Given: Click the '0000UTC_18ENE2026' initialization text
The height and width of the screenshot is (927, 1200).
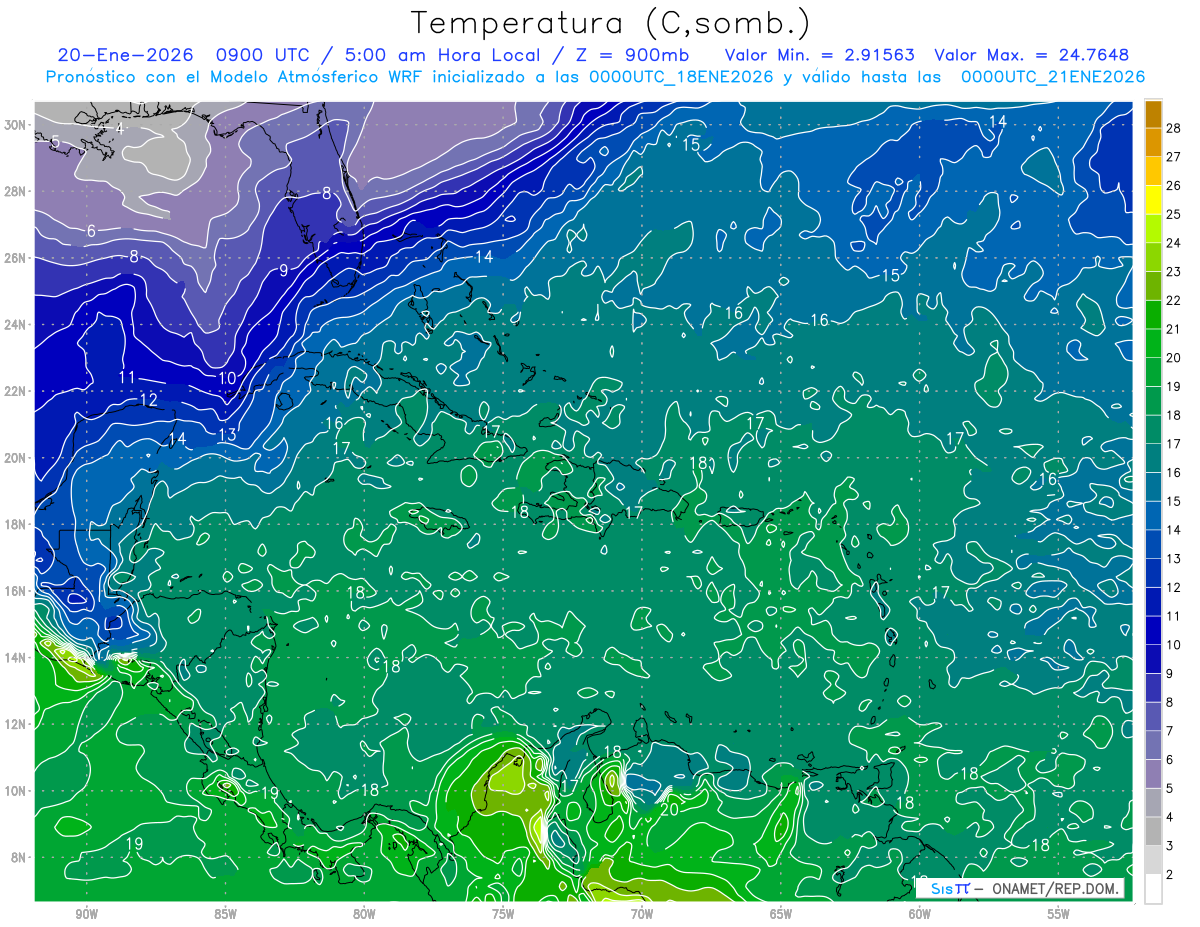Looking at the screenshot, I should pos(681,77).
